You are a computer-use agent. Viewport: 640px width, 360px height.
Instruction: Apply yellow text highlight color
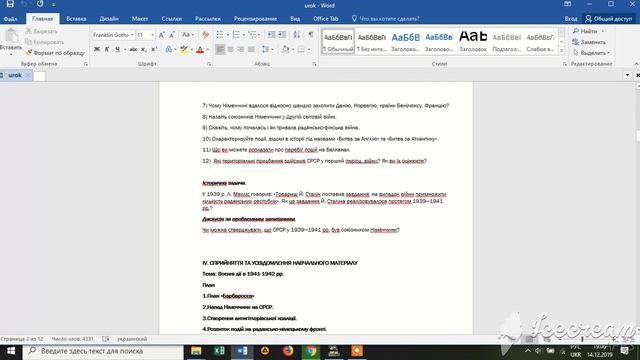point(184,49)
